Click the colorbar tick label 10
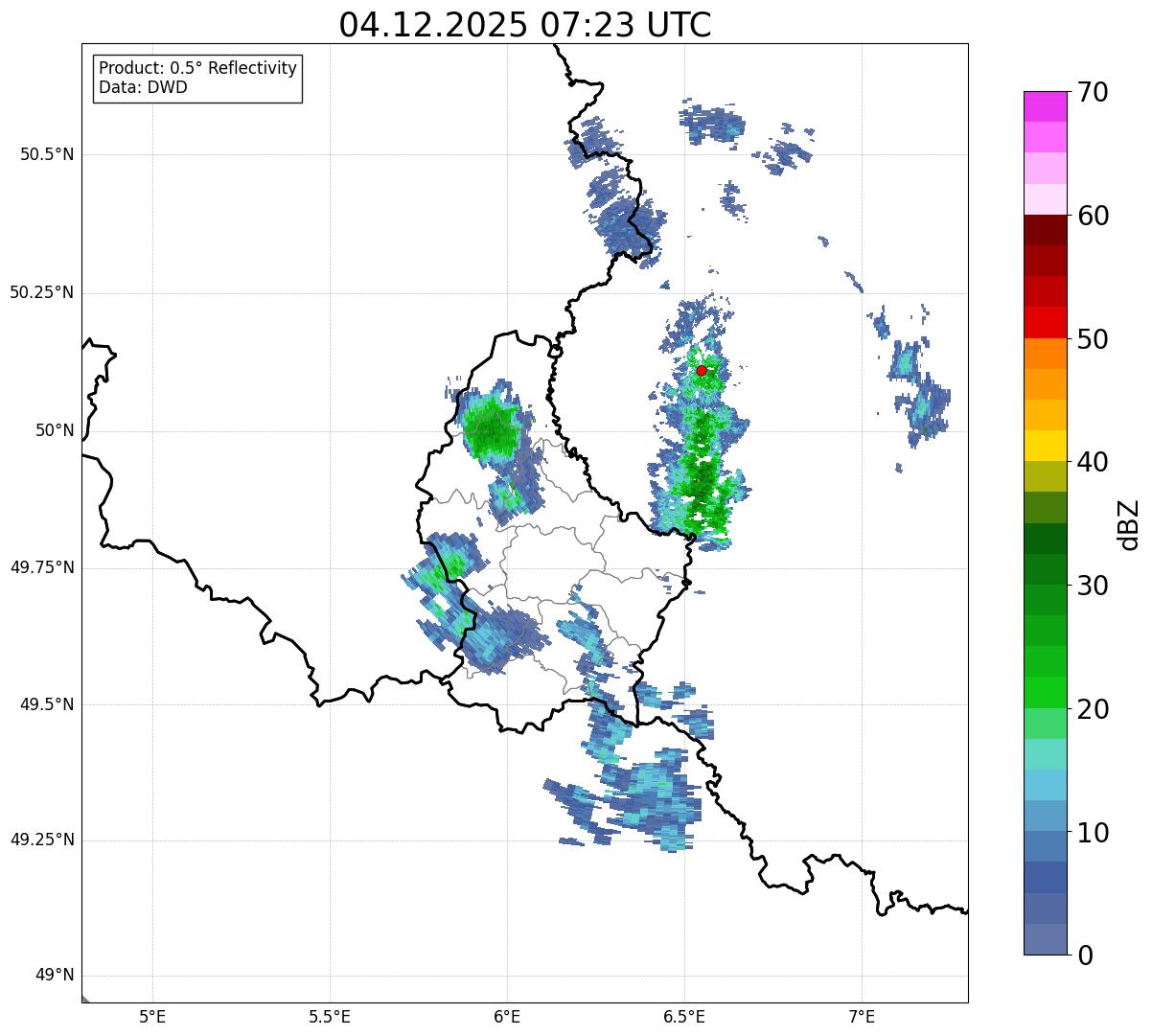The width and height of the screenshot is (1152, 1036). (x=1093, y=833)
